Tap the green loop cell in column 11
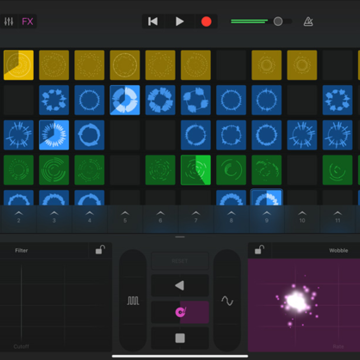Viewport: 360px width, 360px height. 338,170
